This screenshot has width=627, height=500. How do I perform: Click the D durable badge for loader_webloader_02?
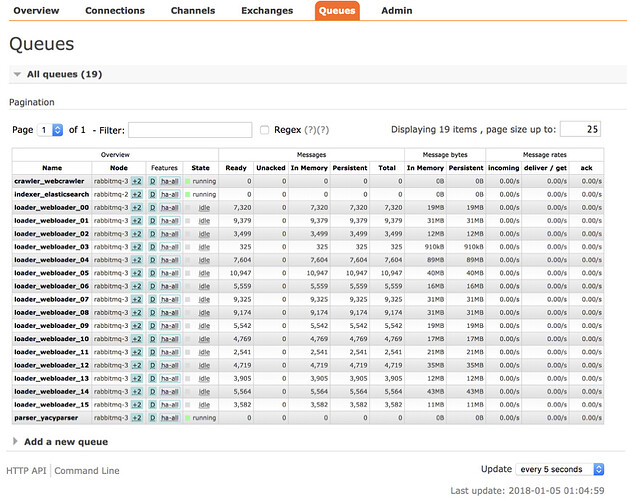click(152, 234)
